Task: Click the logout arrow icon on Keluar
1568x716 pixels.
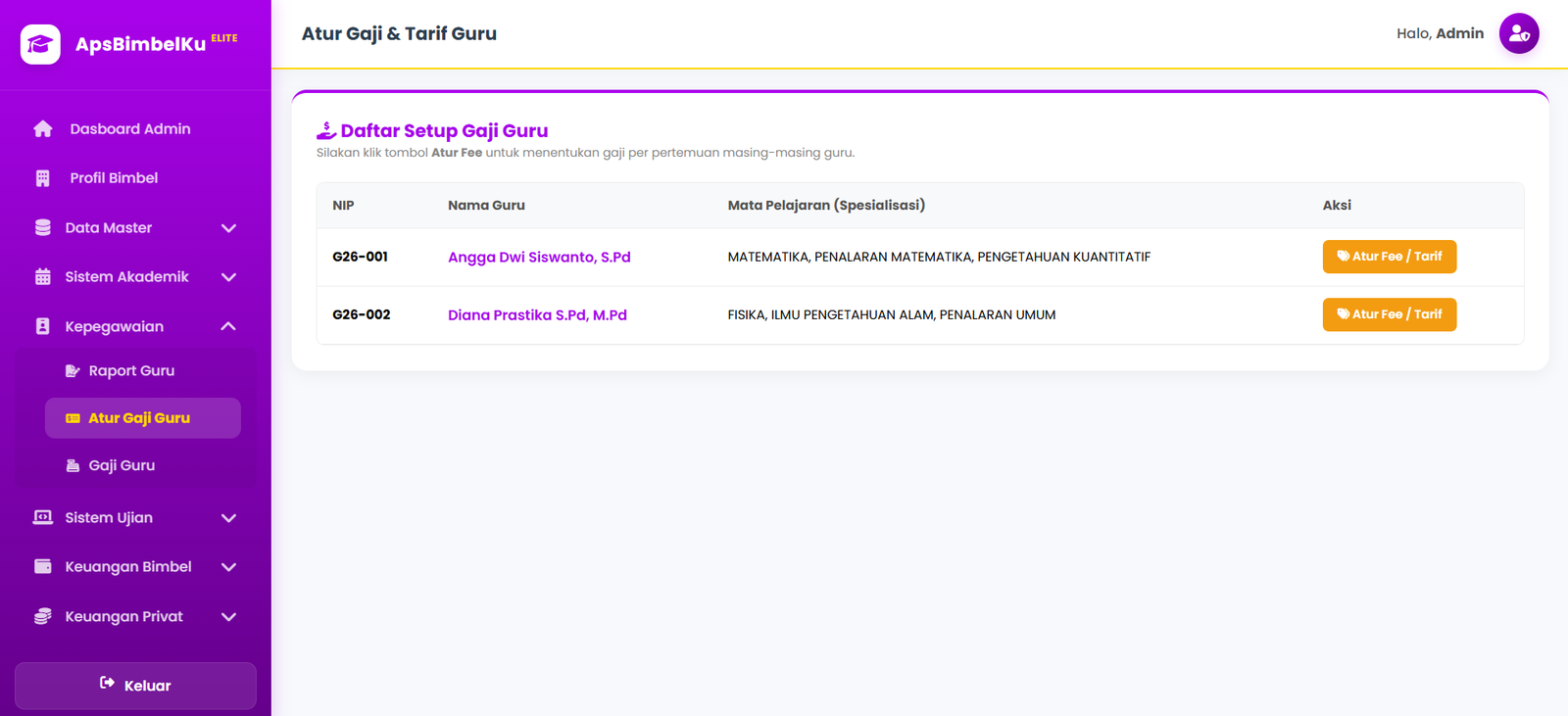Action: pyautogui.click(x=108, y=683)
